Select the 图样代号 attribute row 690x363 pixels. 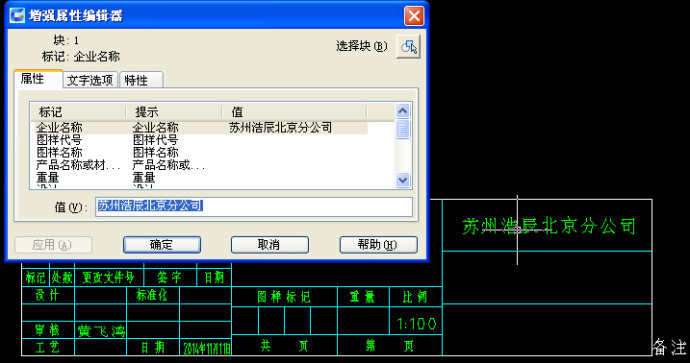point(201,140)
